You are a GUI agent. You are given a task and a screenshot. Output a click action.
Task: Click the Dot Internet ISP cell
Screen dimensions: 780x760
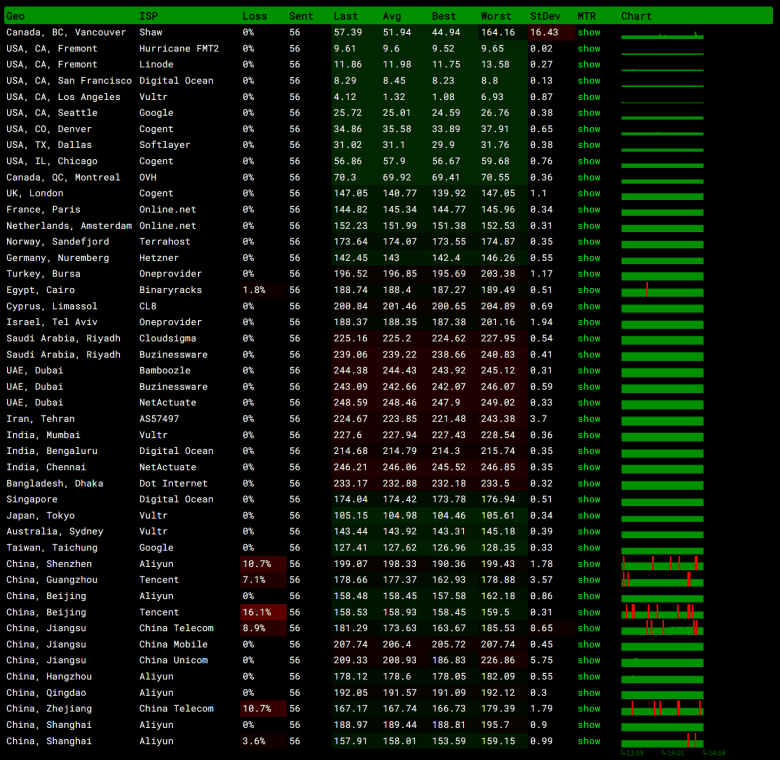(x=173, y=483)
